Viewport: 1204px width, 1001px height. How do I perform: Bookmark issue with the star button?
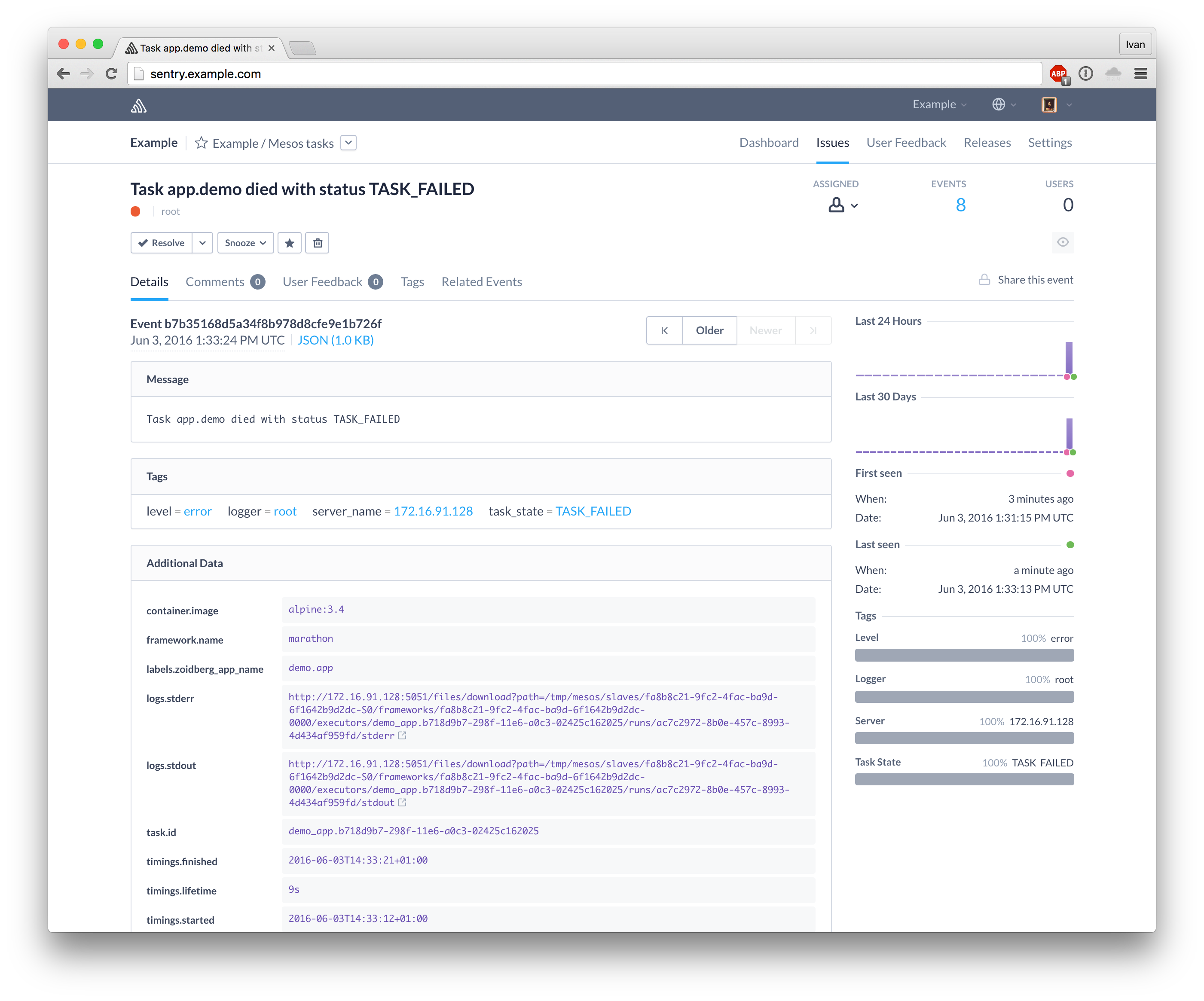tap(290, 243)
